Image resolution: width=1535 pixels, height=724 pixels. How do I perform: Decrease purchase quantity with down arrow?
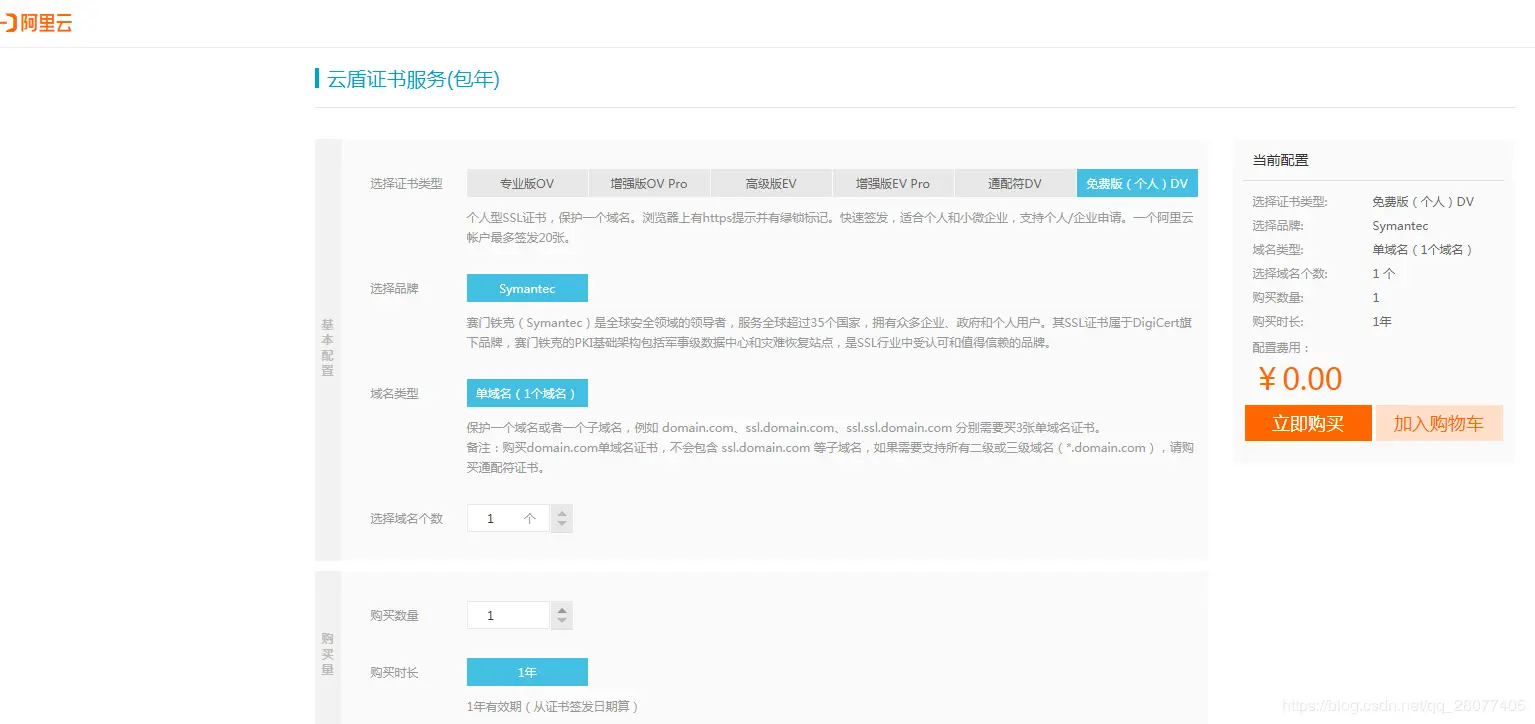click(561, 621)
